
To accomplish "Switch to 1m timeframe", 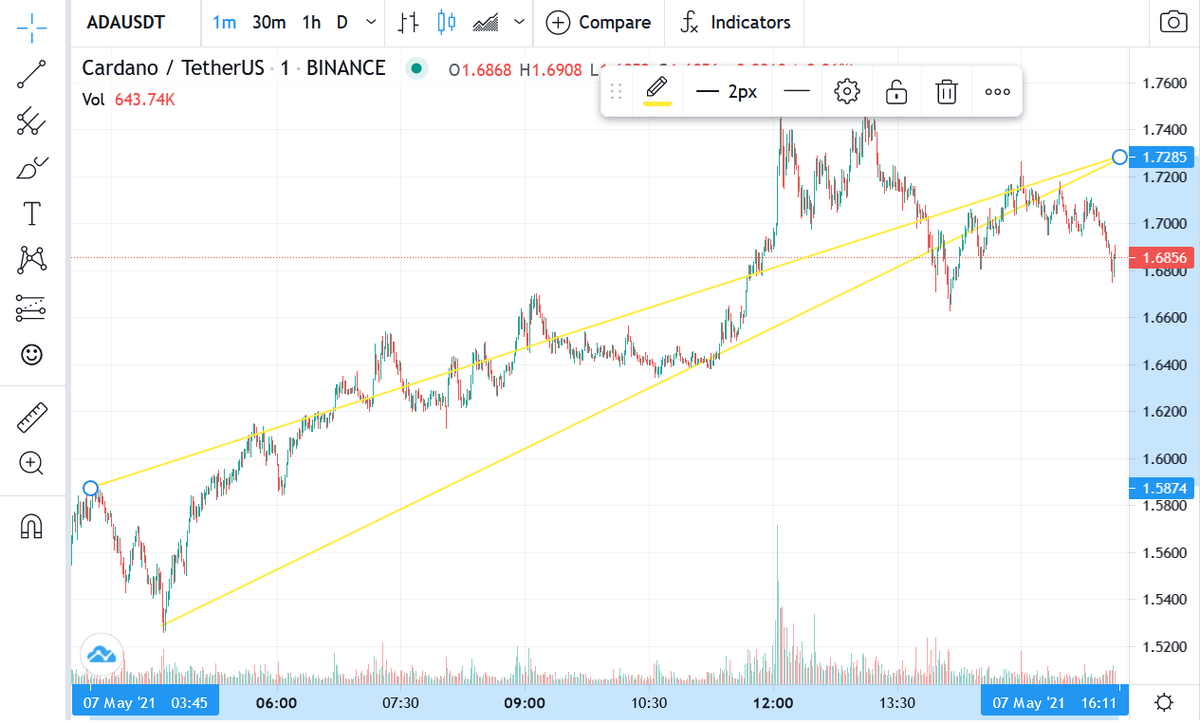I will tap(224, 22).
